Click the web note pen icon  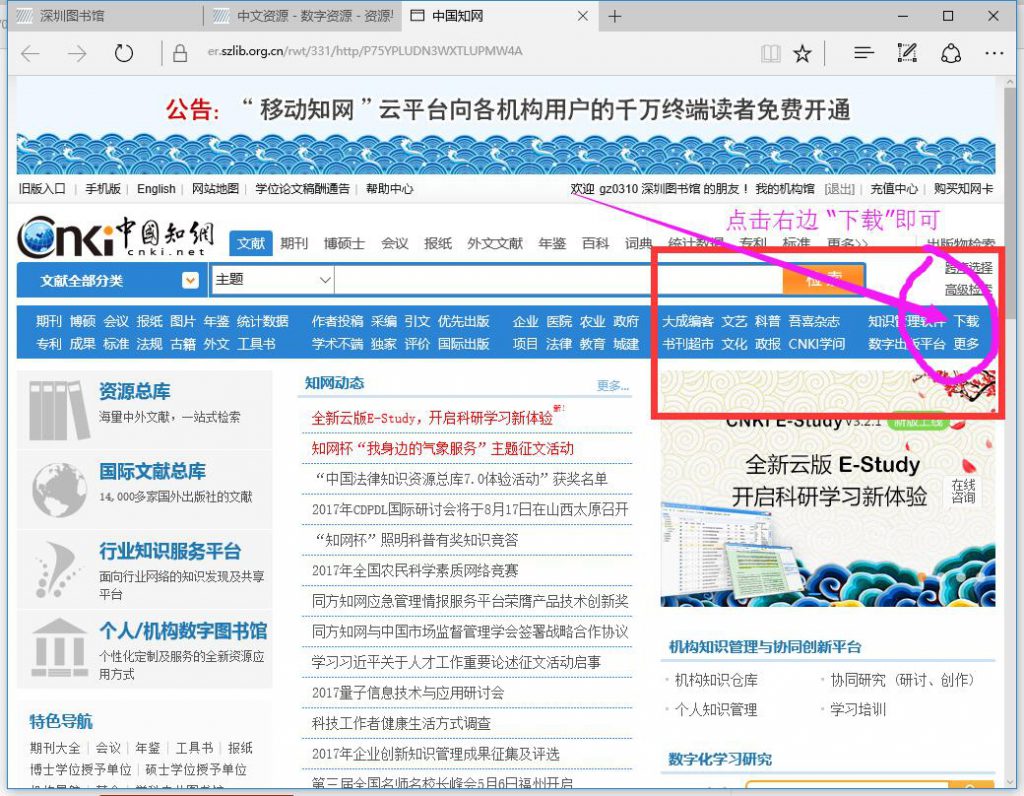pos(907,54)
